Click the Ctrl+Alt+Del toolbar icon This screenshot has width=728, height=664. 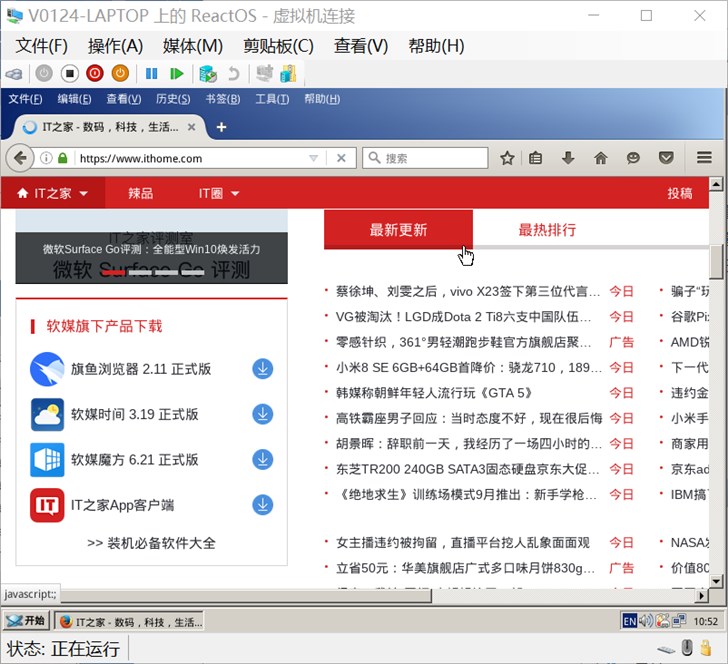point(14,74)
